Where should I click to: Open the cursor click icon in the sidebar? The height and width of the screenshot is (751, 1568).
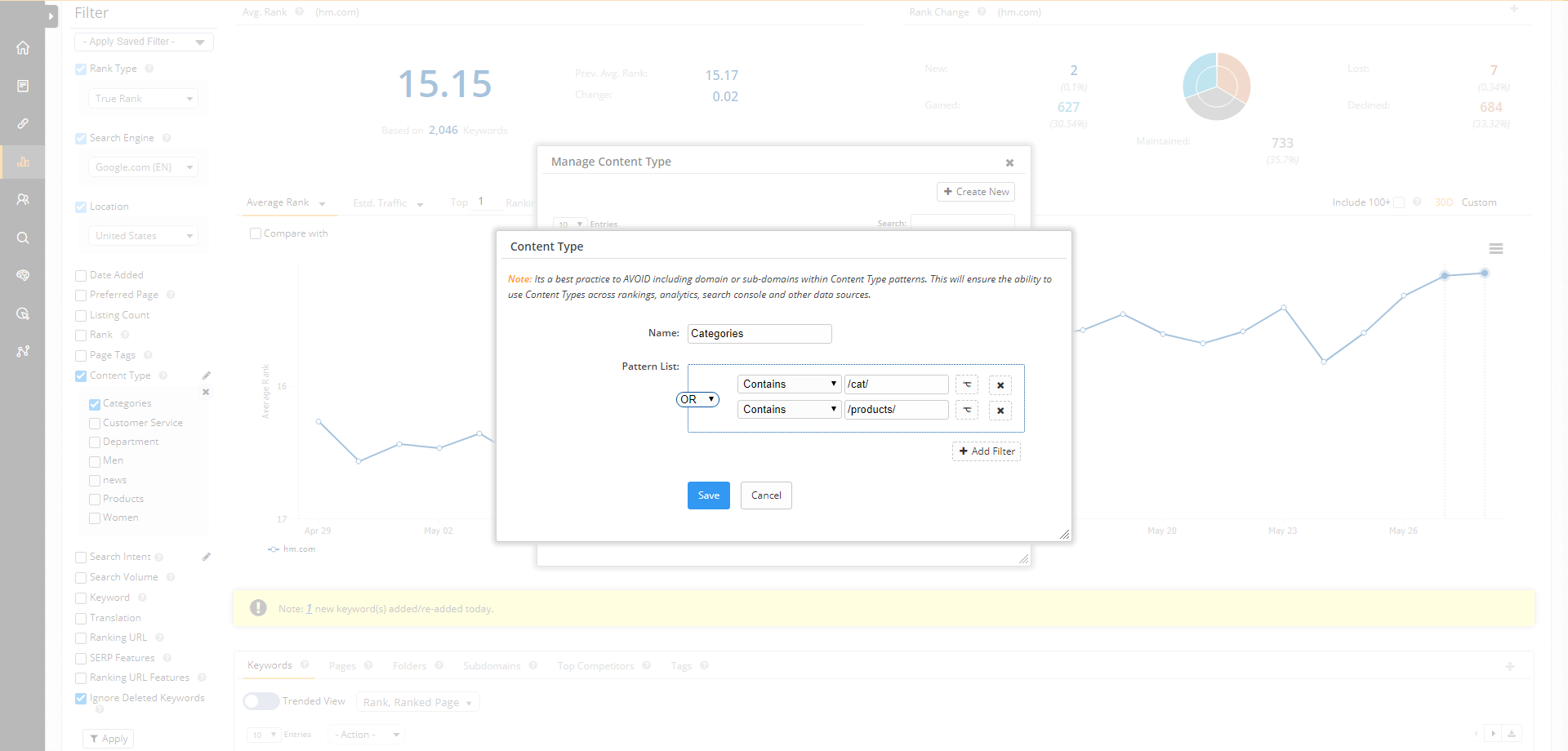coord(23,313)
